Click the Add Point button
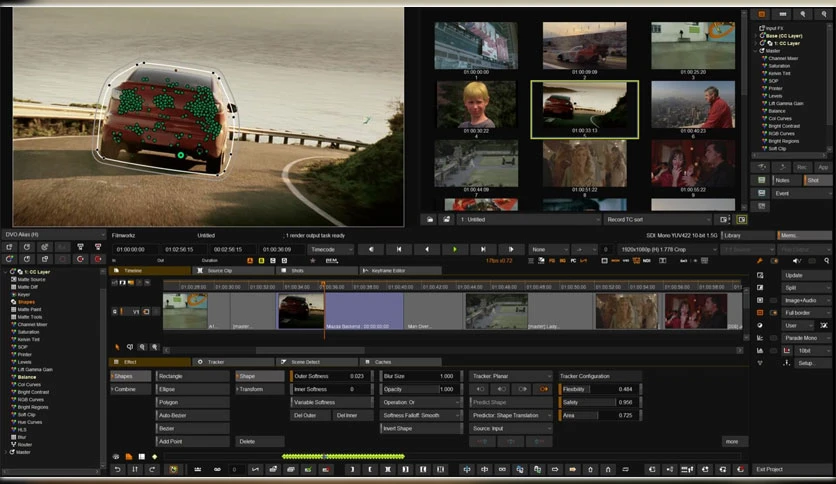This screenshot has width=836, height=484. click(192, 441)
